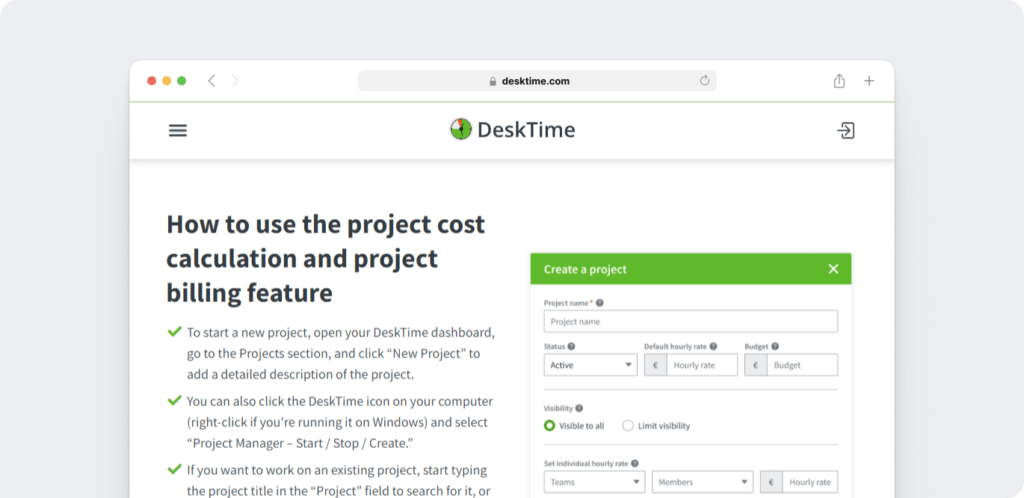The height and width of the screenshot is (498, 1024).
Task: Reload the page using refresh icon
Action: 704,81
